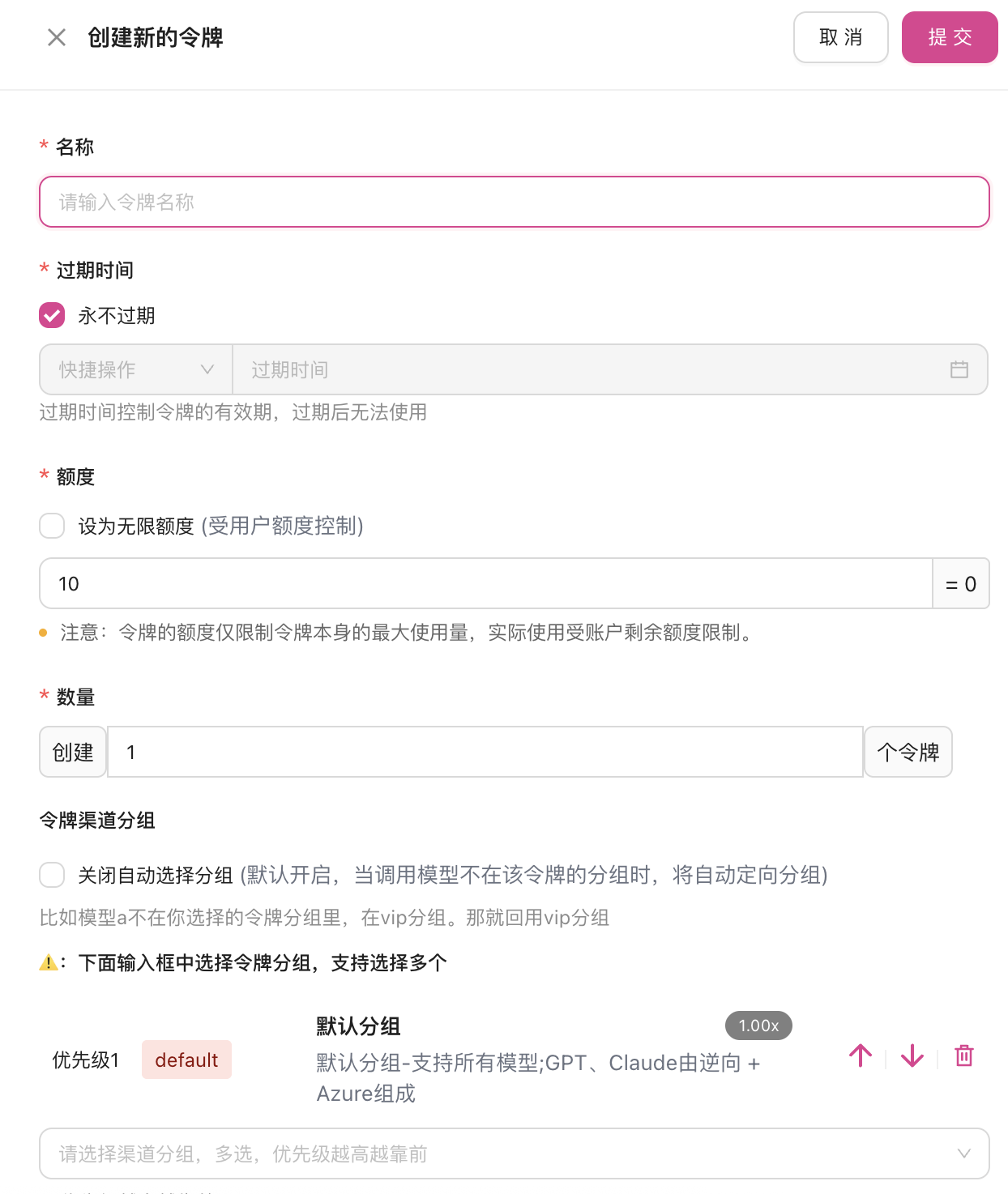Click the token quantity input field
Viewport: 1008px width, 1194px height.
pos(485,752)
